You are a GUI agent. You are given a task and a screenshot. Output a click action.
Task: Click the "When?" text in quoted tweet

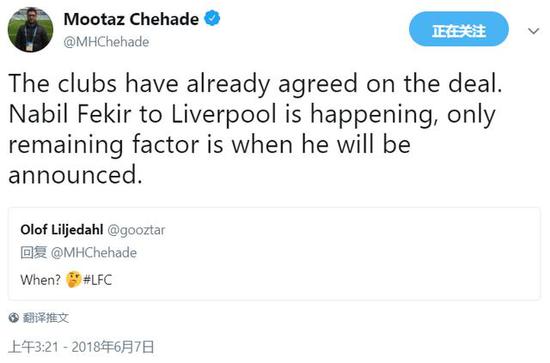tap(41, 280)
